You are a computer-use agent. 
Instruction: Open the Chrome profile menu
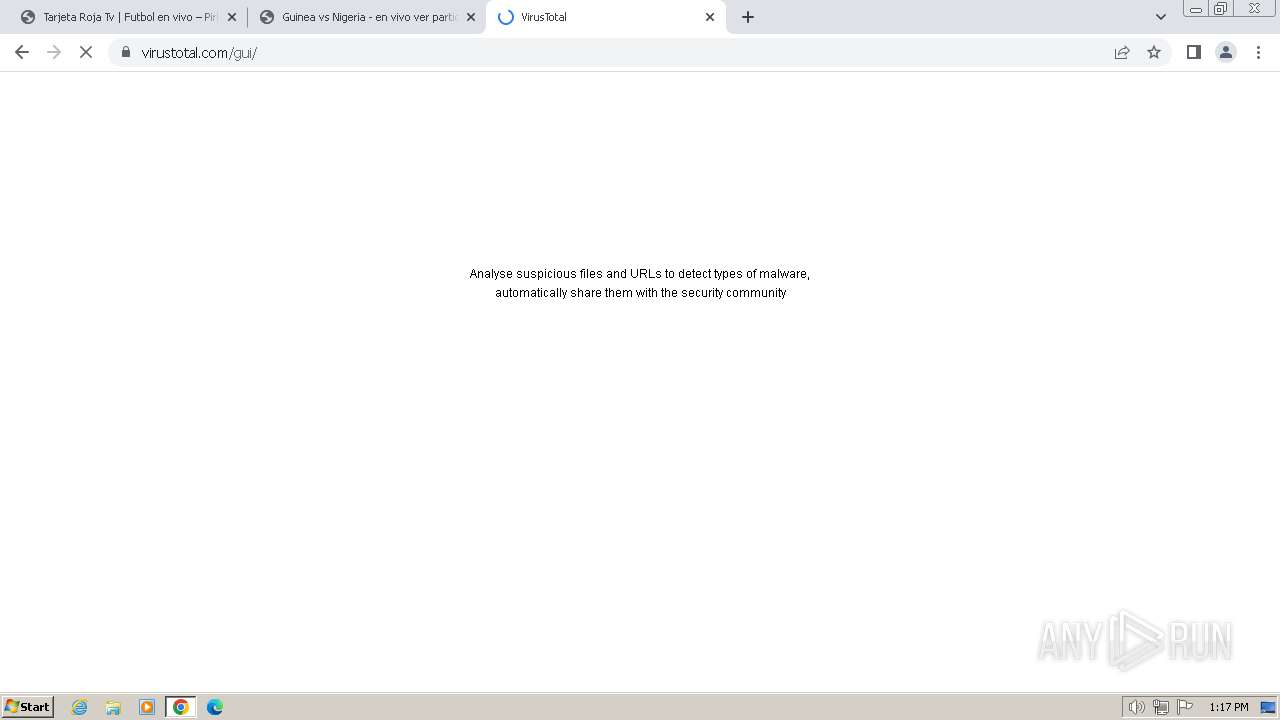1226,52
